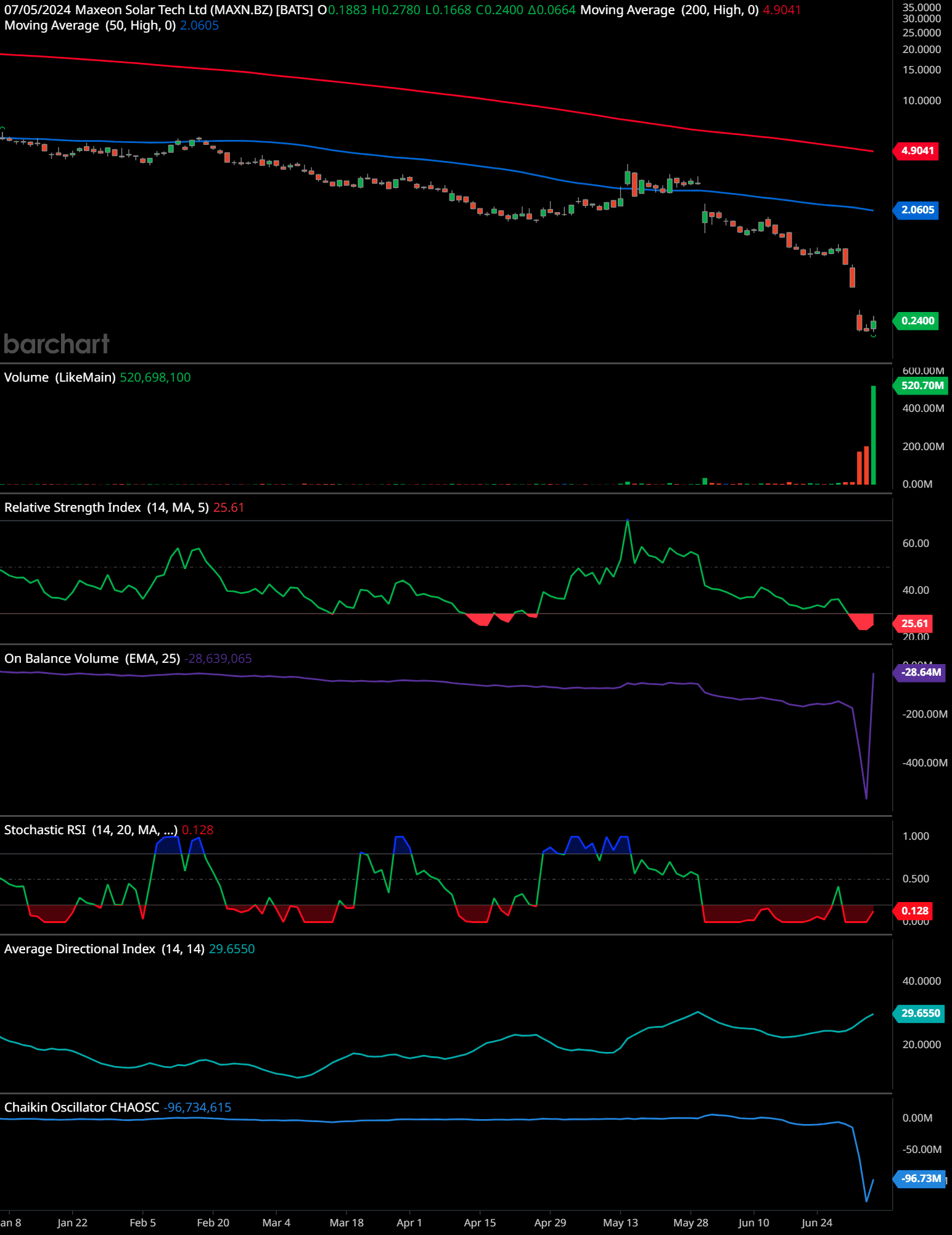Select the red 0.128 Stochastic RSI axis tag
Image resolution: width=952 pixels, height=1235 pixels.
(x=914, y=911)
